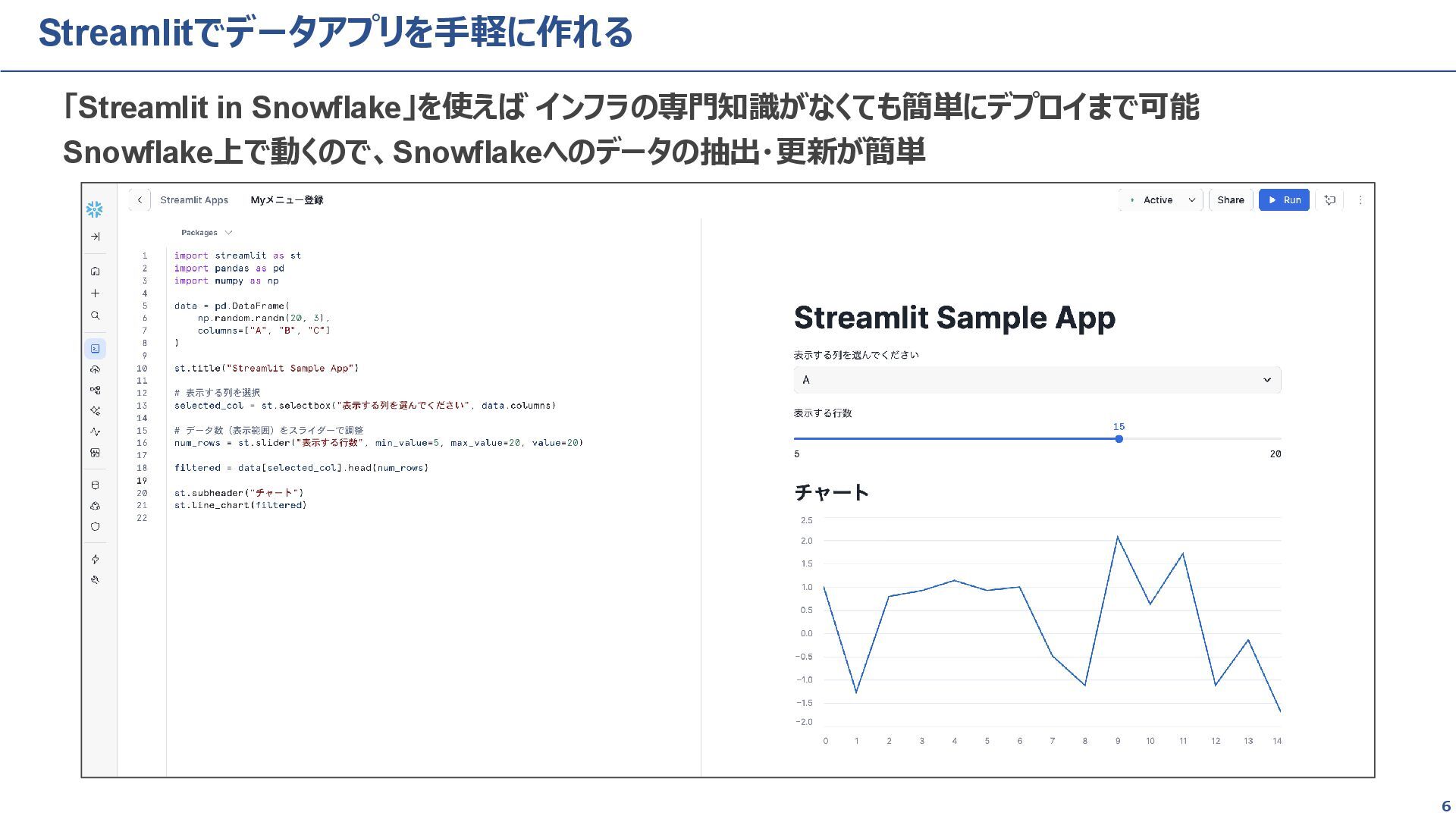Click the Share button
Image resolution: width=1456 pixels, height=819 pixels.
(1230, 200)
